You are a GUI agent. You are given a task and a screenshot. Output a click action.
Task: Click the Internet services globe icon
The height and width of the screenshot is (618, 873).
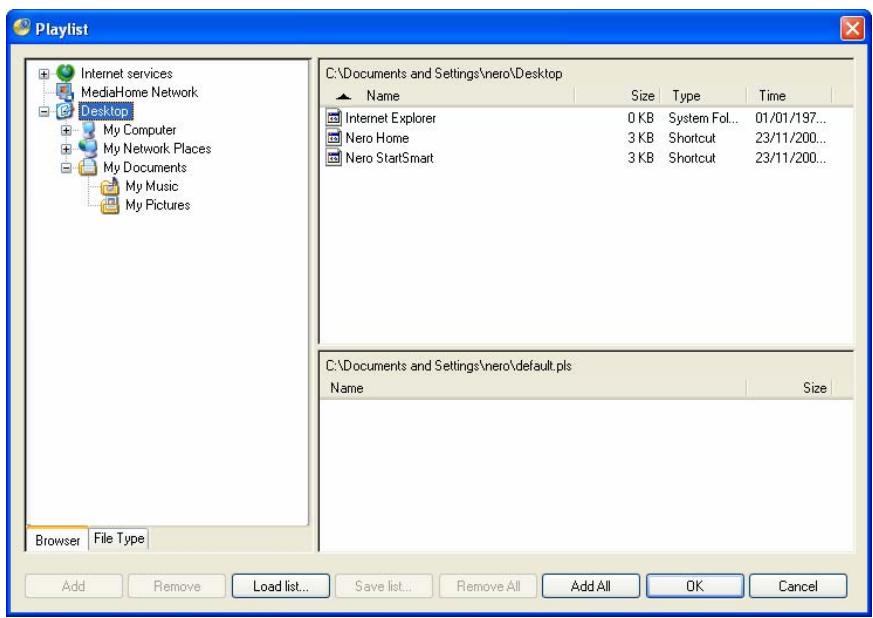pos(65,73)
